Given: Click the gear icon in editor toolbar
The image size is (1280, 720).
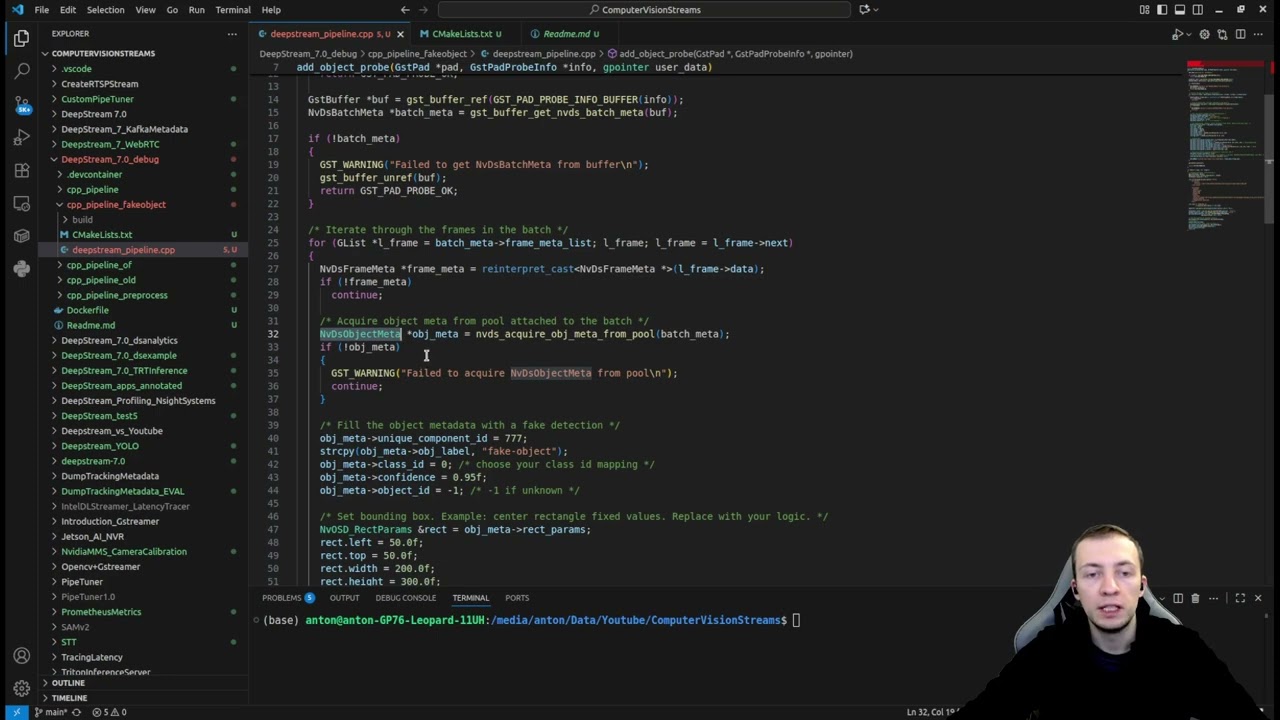Looking at the screenshot, I should pyautogui.click(x=1205, y=34).
